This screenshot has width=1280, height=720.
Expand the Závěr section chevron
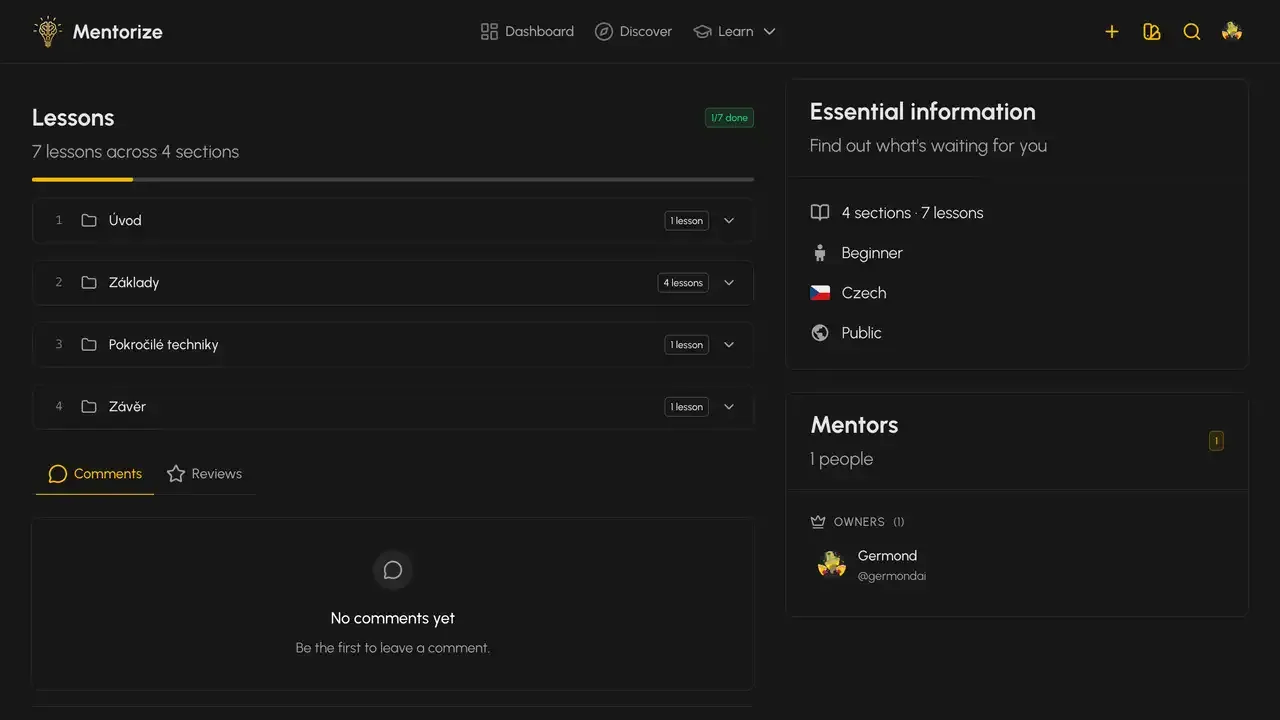coord(729,406)
